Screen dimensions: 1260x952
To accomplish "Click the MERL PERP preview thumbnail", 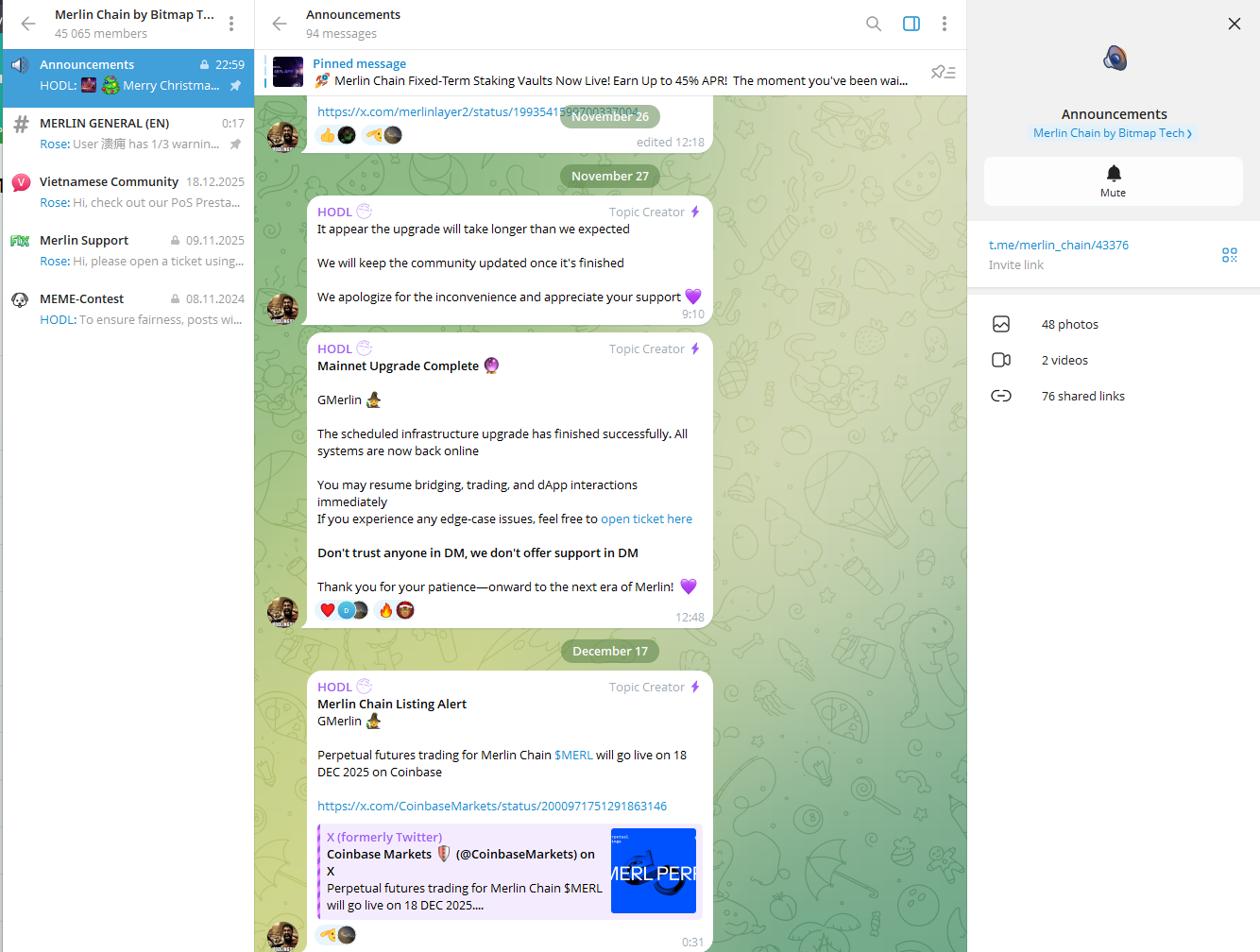I will click(653, 871).
